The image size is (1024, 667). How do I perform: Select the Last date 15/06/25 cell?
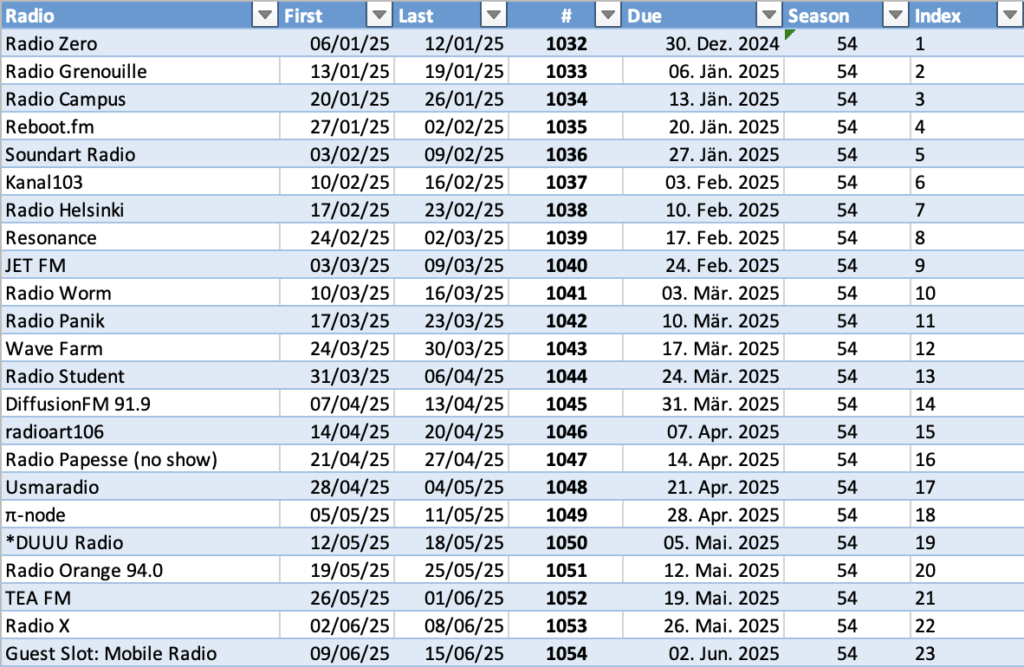pos(451,654)
